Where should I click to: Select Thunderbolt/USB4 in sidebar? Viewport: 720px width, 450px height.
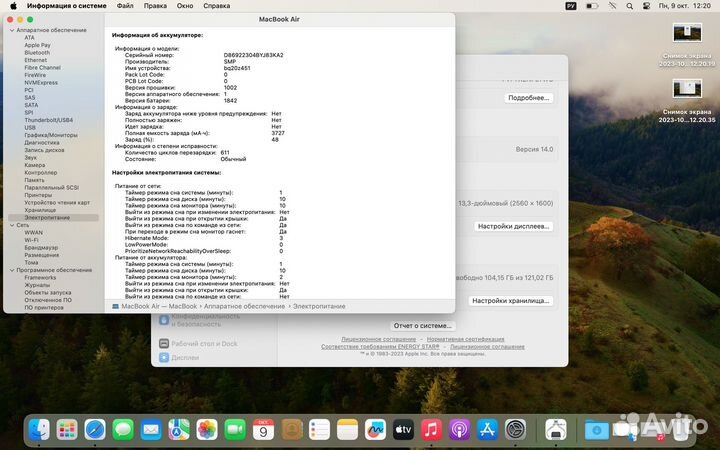tap(49, 120)
